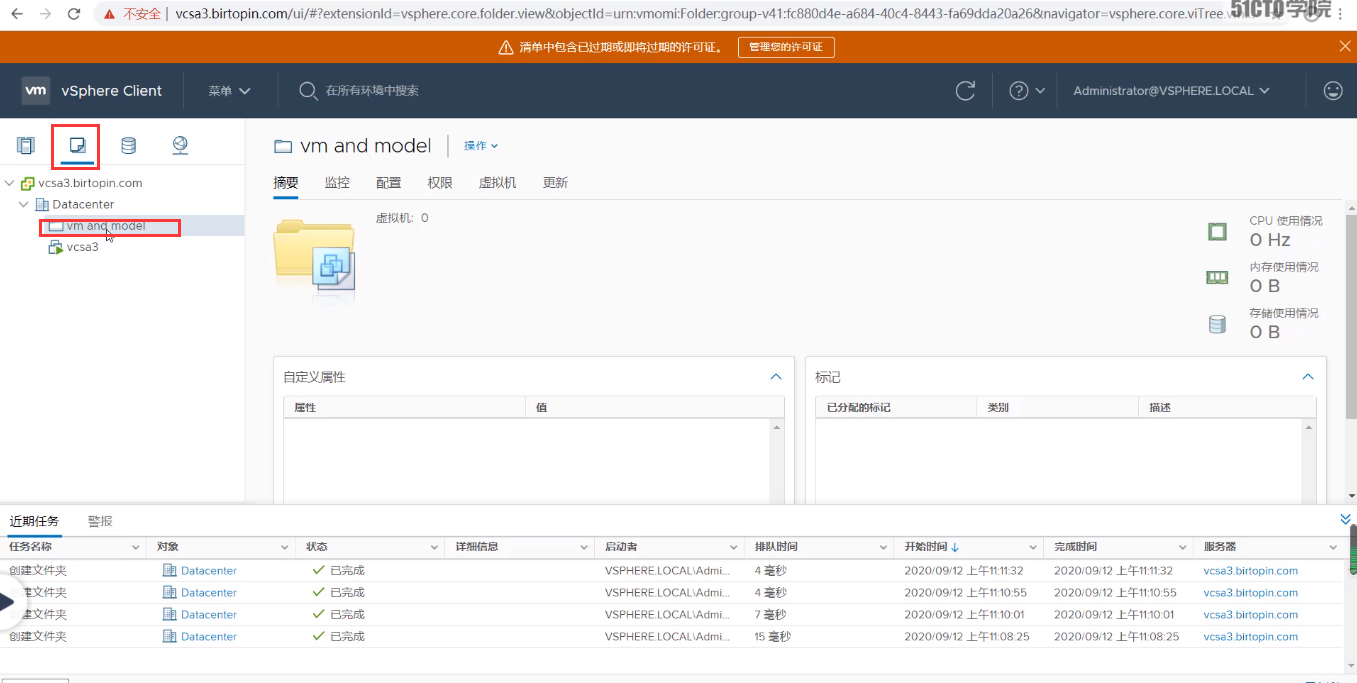Refresh the vSphere Client data

pyautogui.click(x=965, y=91)
